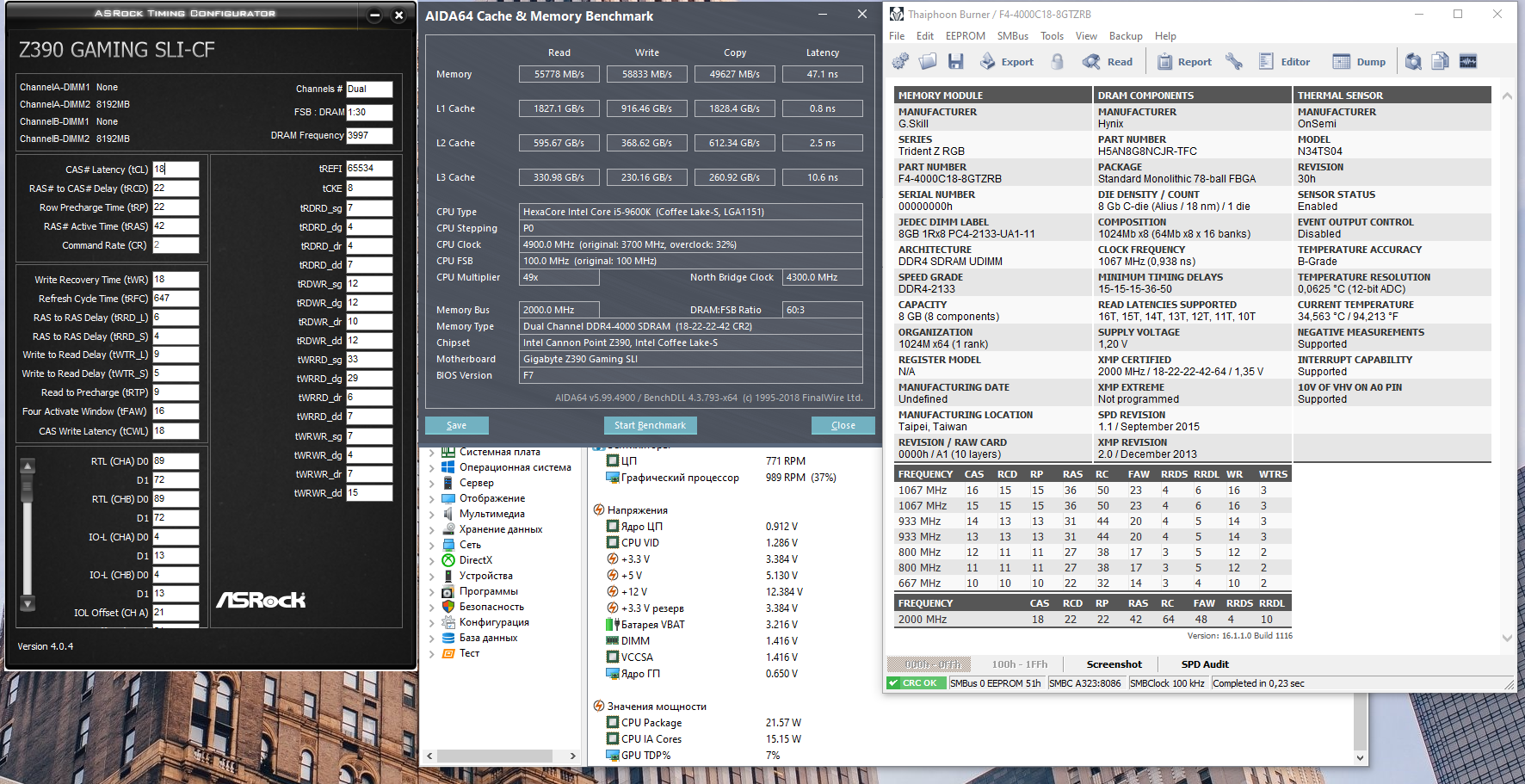The width and height of the screenshot is (1525, 784).
Task: Click the ASRock scrollbar down arrow
Action: (x=28, y=603)
